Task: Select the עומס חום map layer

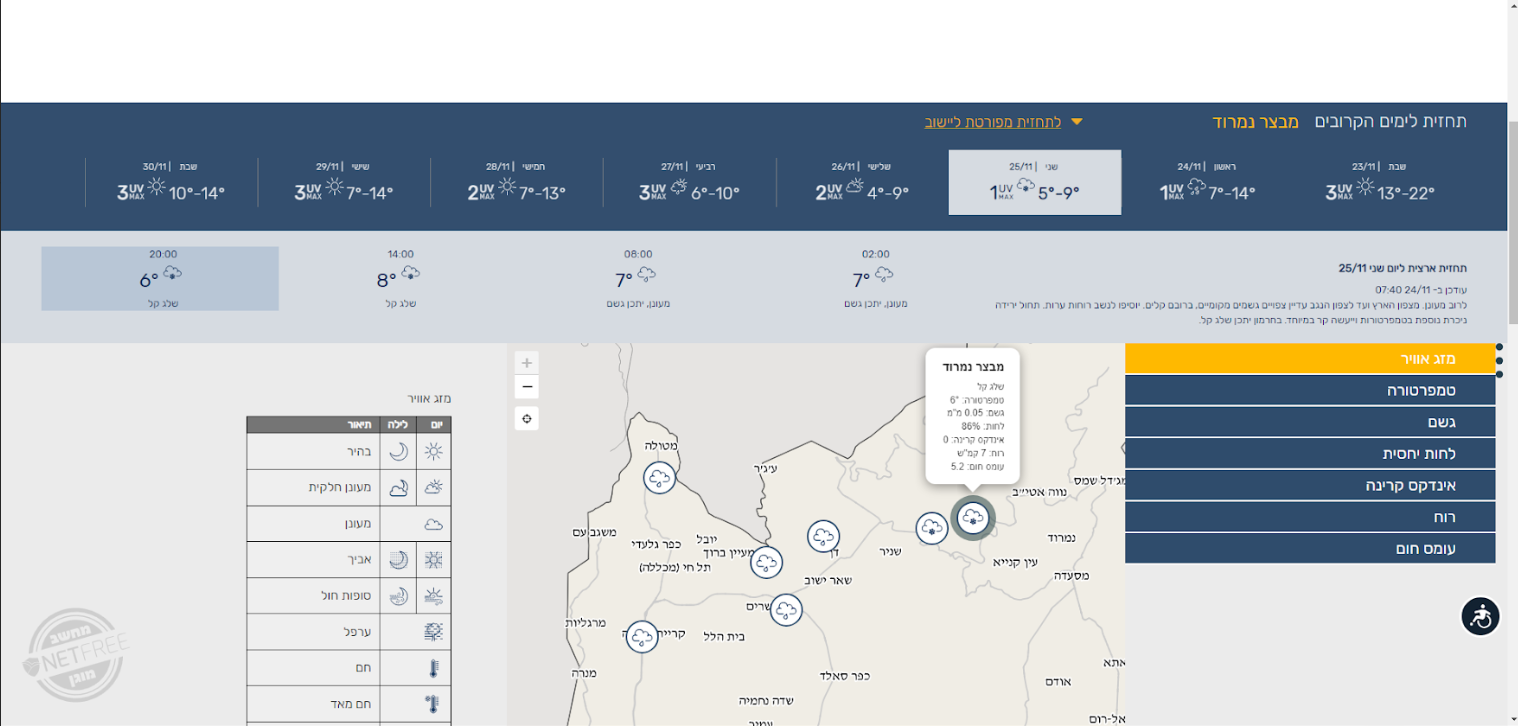Action: pyautogui.click(x=1310, y=548)
